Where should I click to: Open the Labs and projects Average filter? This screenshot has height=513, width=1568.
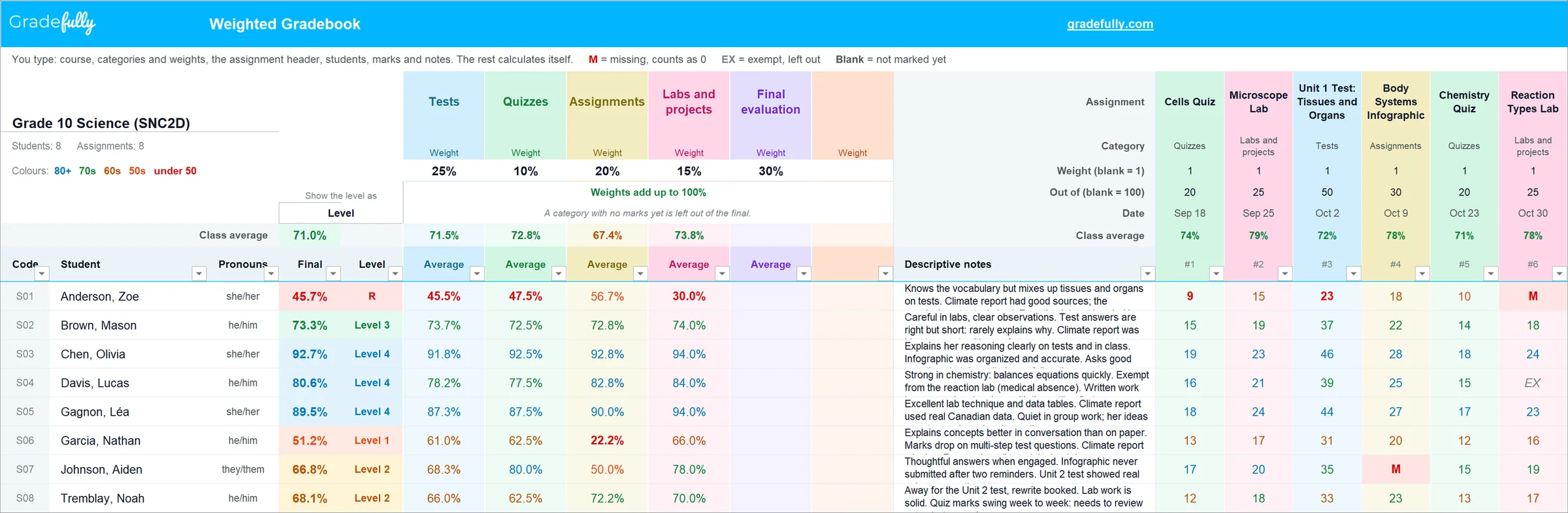tap(722, 273)
